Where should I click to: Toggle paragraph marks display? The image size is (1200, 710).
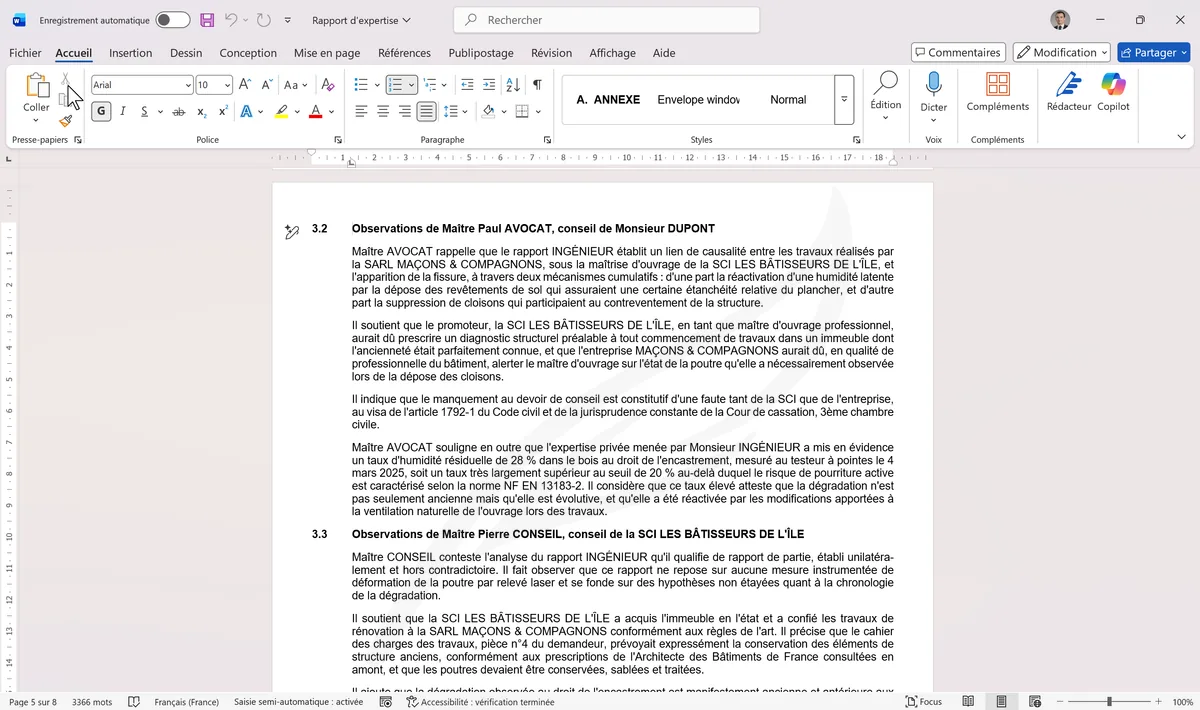click(x=537, y=86)
